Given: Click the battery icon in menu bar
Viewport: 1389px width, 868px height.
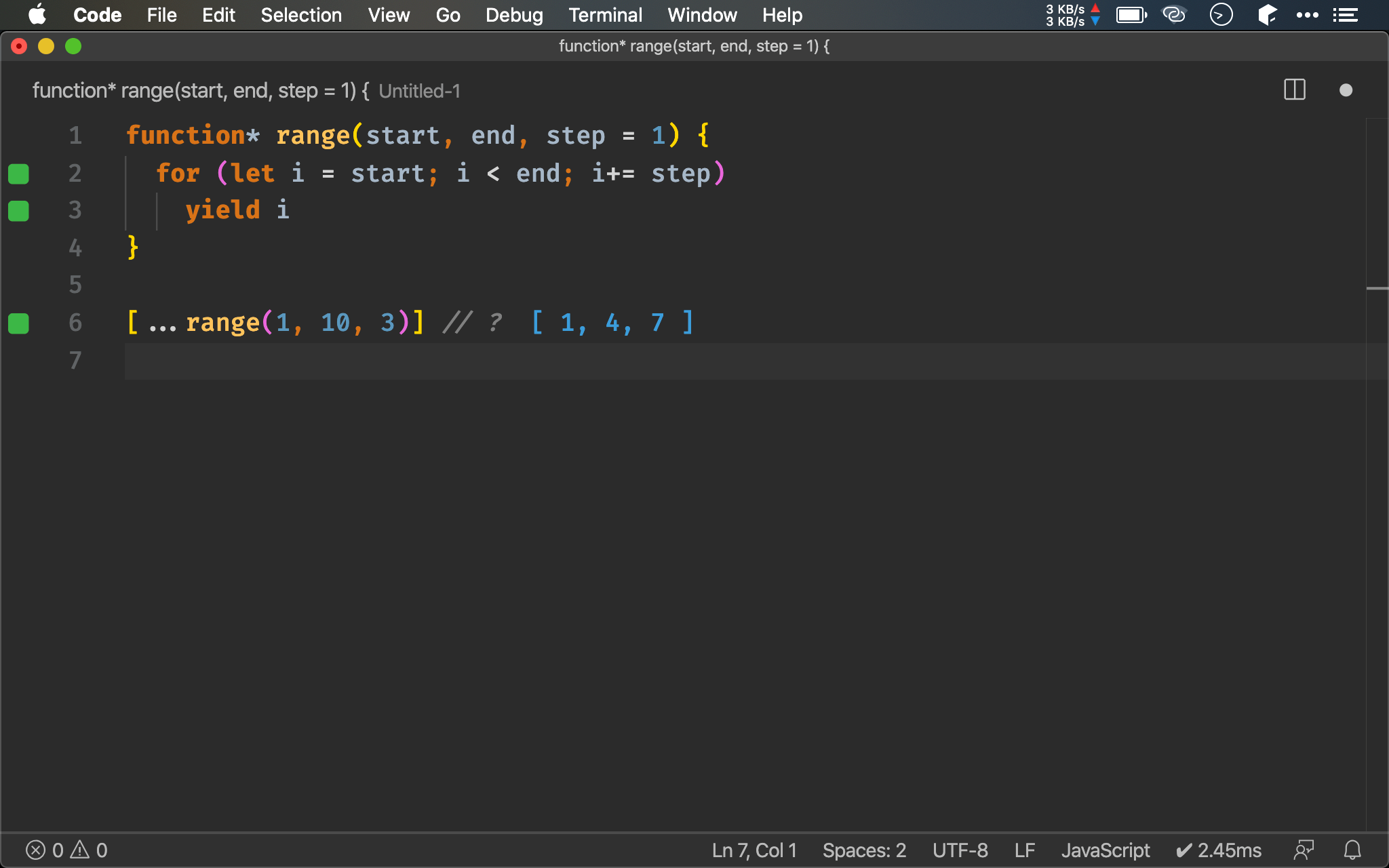Looking at the screenshot, I should [x=1131, y=15].
